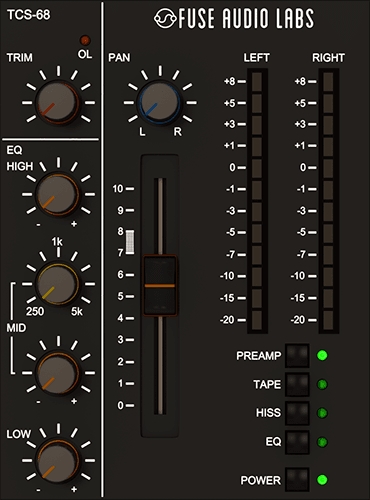The height and width of the screenshot is (500, 370).
Task: Click the TCS-68 label
Action: click(29, 15)
